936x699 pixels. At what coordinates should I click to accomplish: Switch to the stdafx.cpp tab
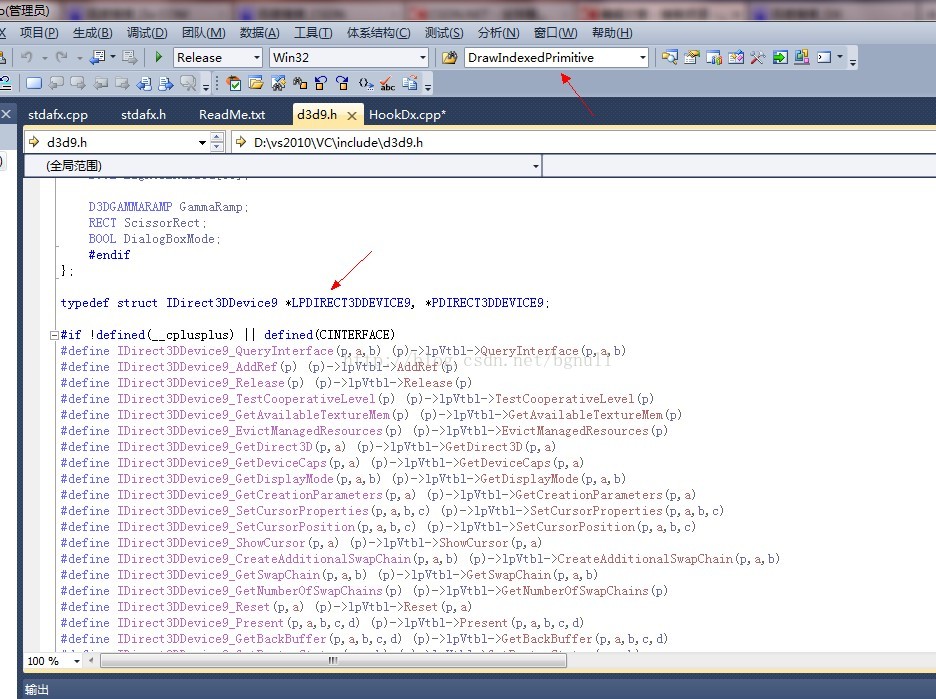(x=58, y=115)
